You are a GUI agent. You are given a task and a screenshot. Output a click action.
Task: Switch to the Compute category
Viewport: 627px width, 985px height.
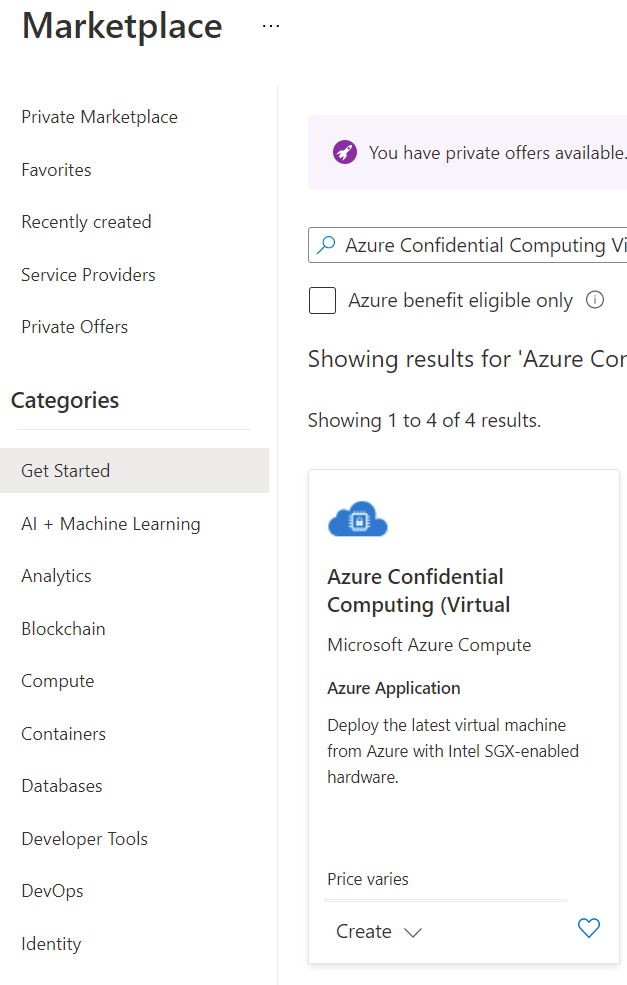(x=57, y=681)
